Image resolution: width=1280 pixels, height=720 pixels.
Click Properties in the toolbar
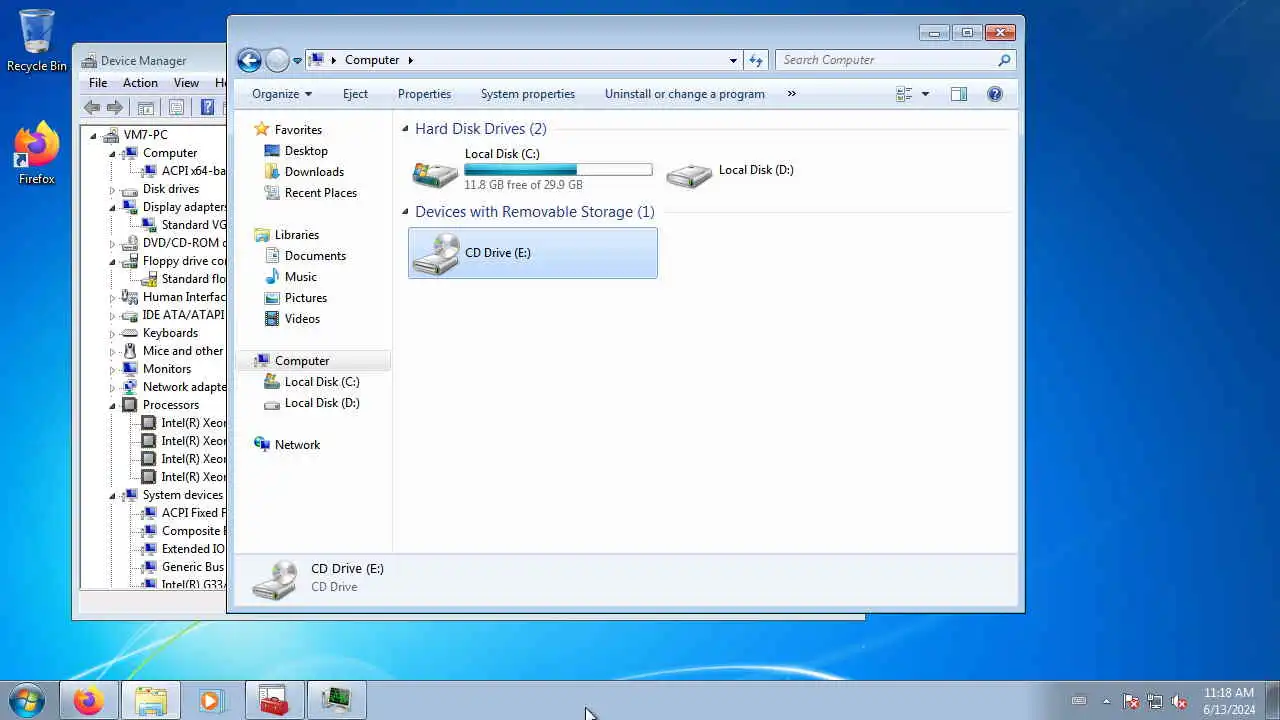coord(424,94)
